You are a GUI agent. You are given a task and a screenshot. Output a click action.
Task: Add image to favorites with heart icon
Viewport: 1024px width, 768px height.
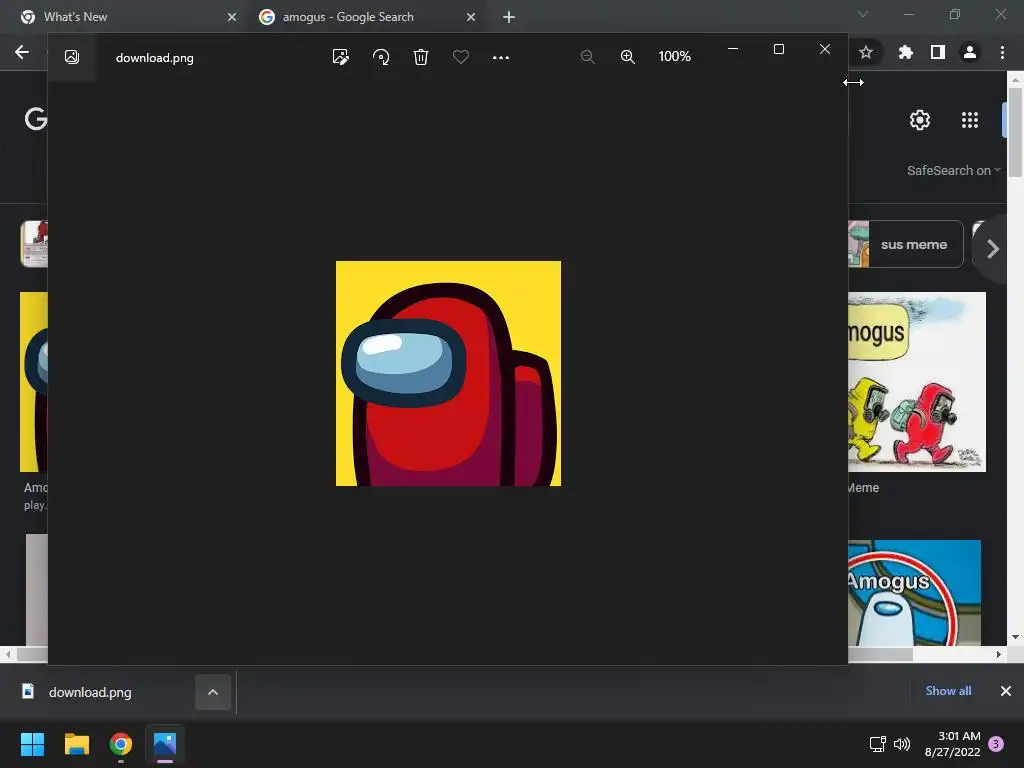coord(461,57)
